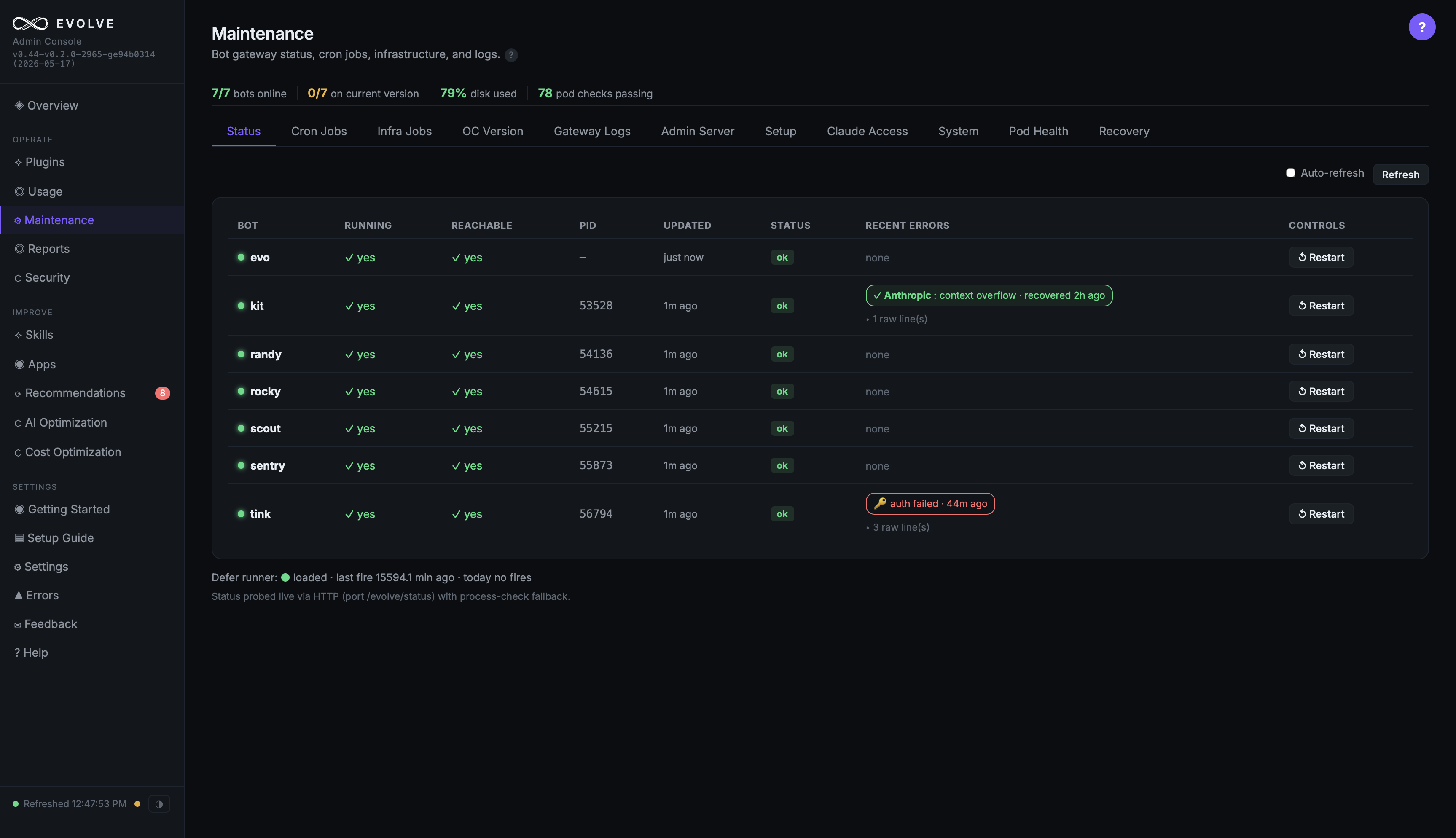Image resolution: width=1456 pixels, height=838 pixels.
Task: Open Help in the sidebar
Action: click(x=92, y=653)
